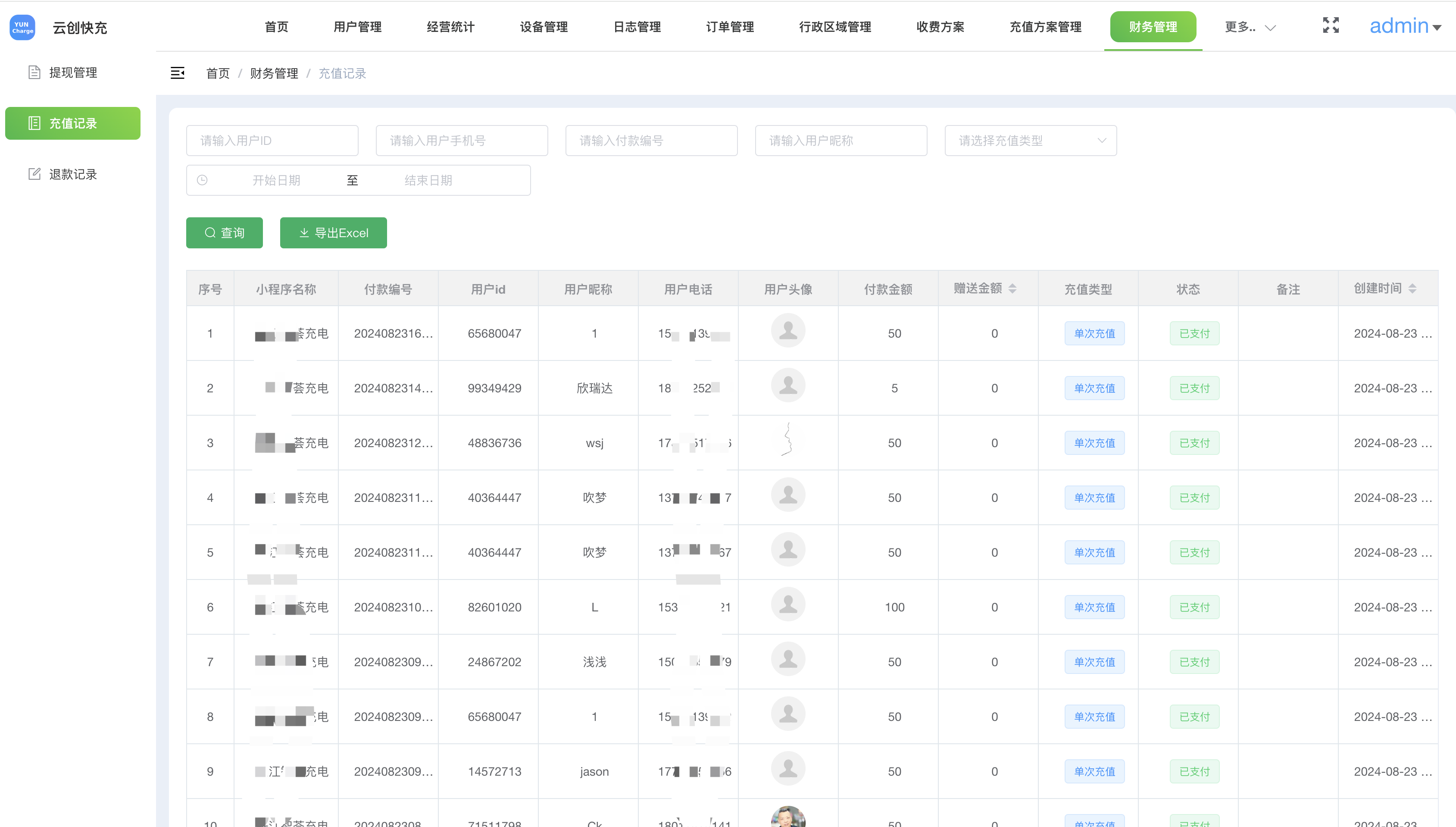This screenshot has width=1456, height=827.
Task: Click the 结束日期 end date field
Action: tap(428, 180)
